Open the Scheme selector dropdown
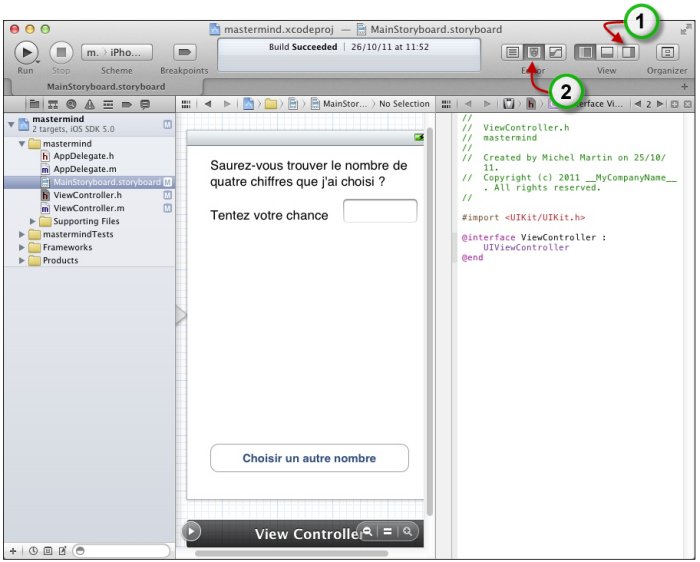The image size is (700, 562). click(117, 53)
